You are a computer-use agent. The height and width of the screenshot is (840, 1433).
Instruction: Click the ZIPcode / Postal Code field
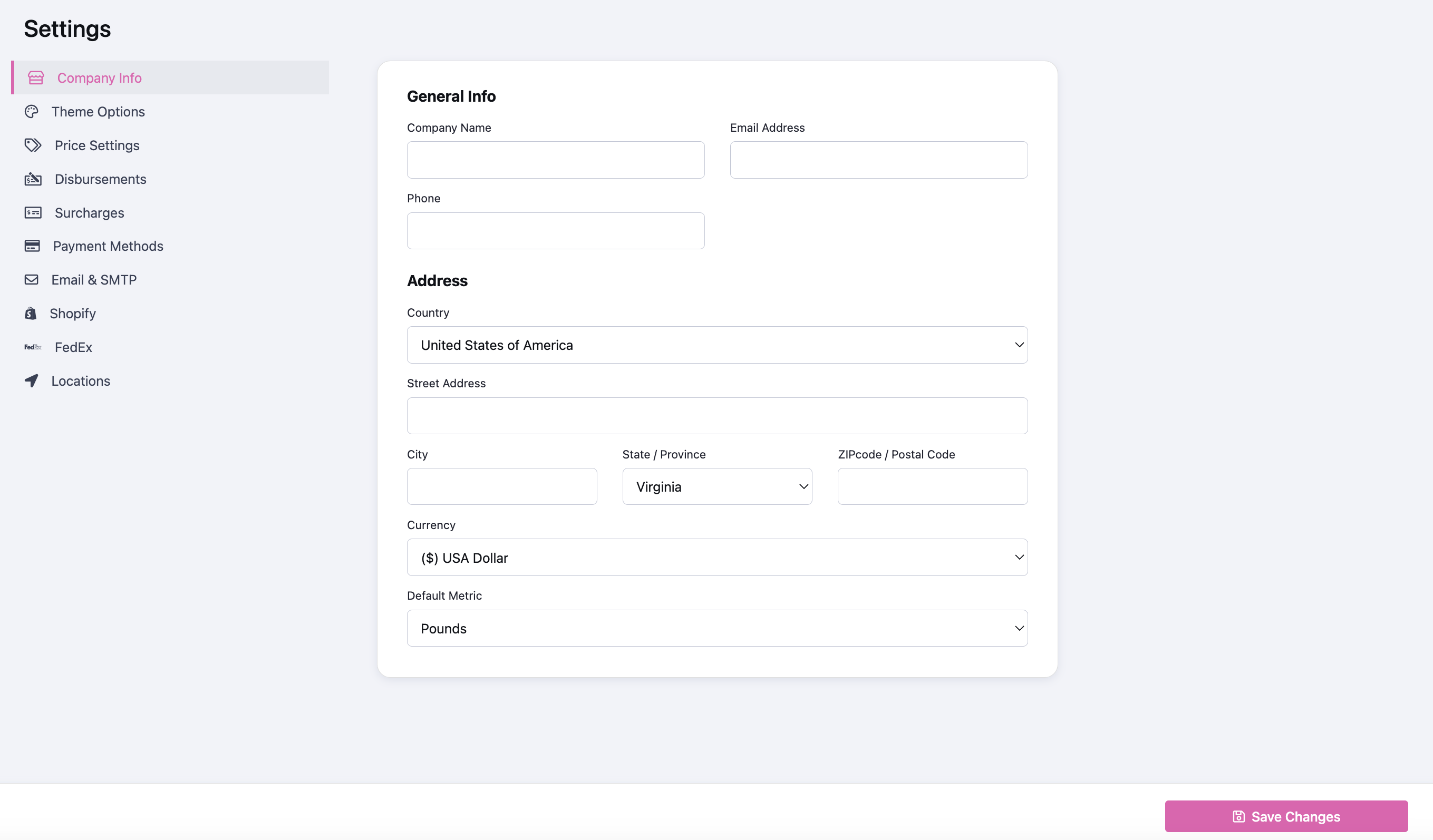click(933, 486)
